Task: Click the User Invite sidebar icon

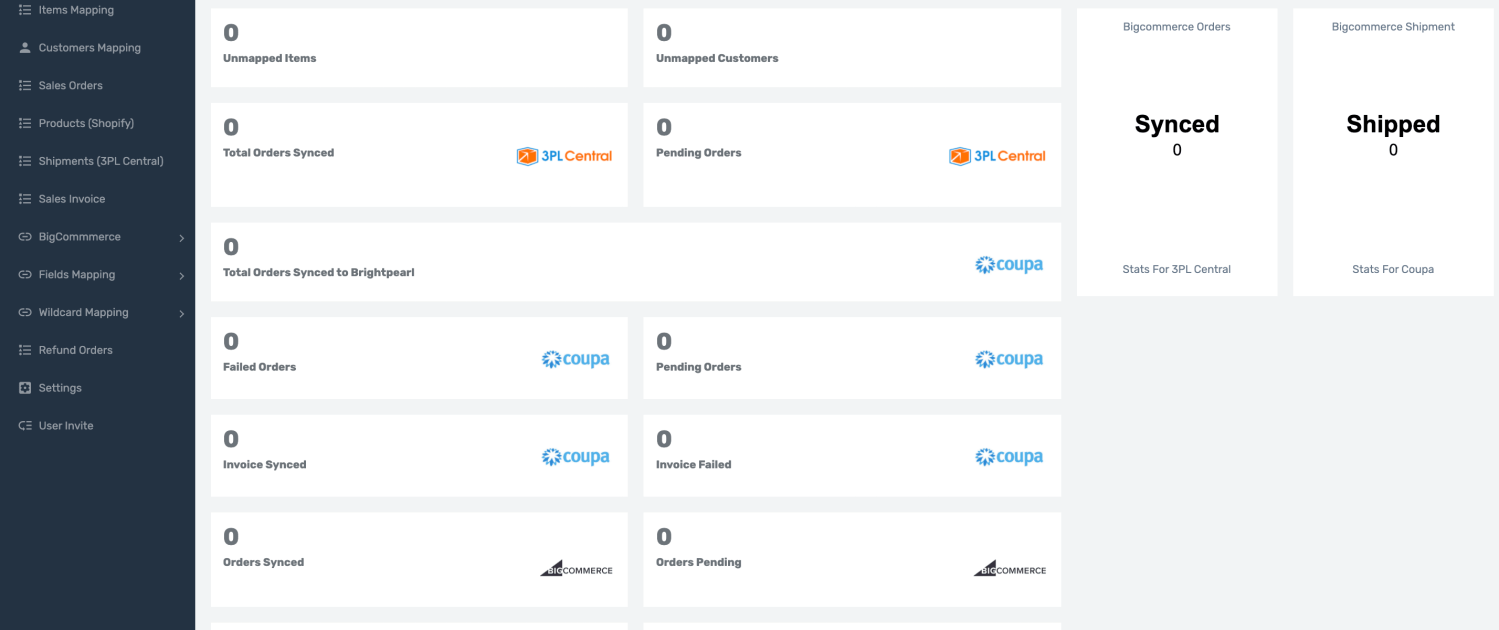Action: (x=25, y=426)
